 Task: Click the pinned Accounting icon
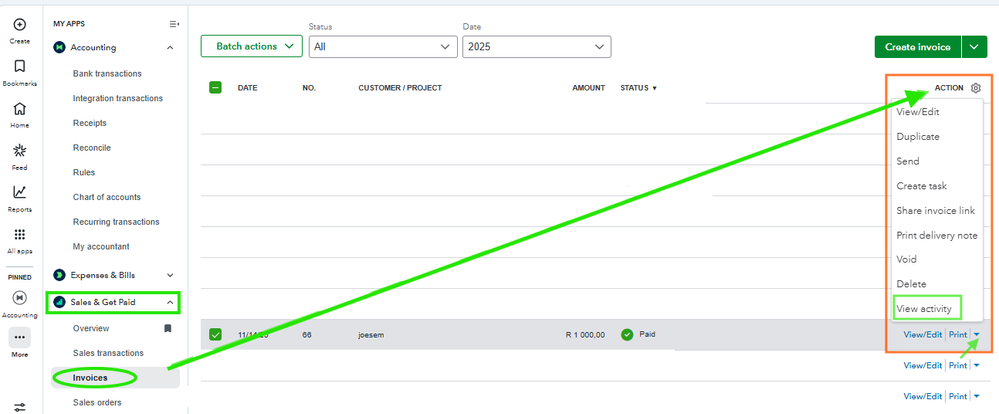click(20, 297)
